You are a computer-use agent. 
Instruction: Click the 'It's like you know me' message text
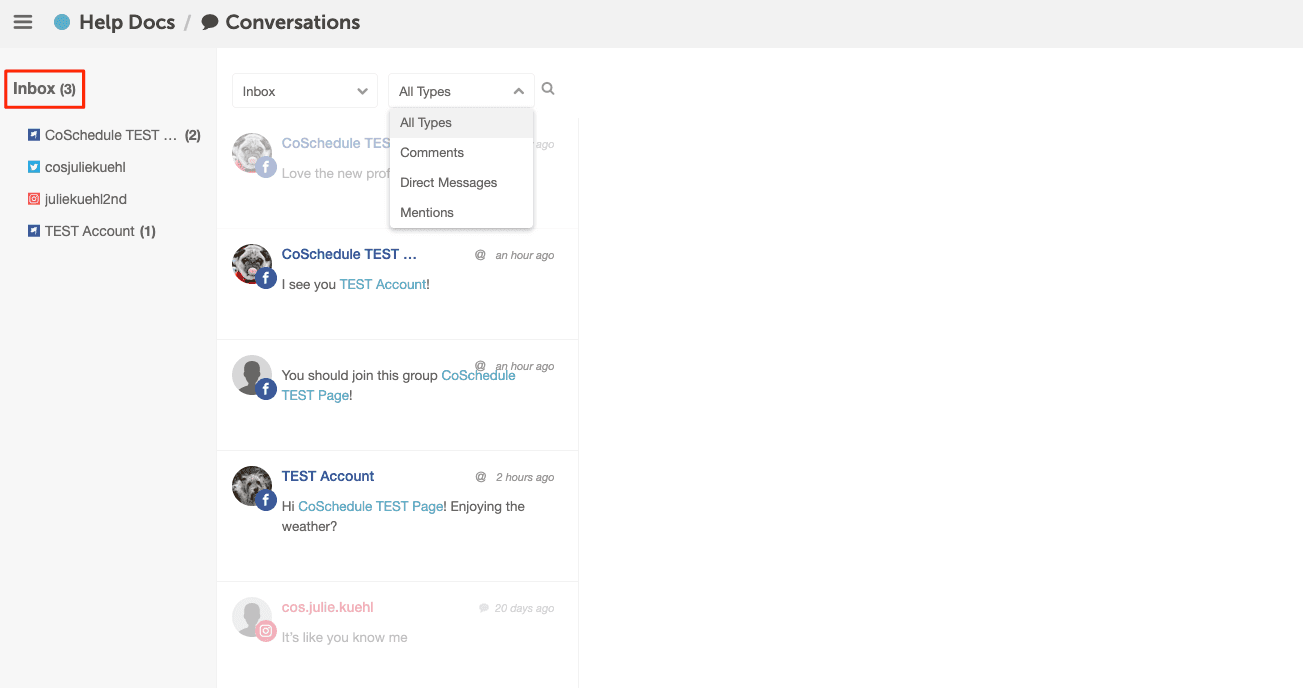pos(345,638)
